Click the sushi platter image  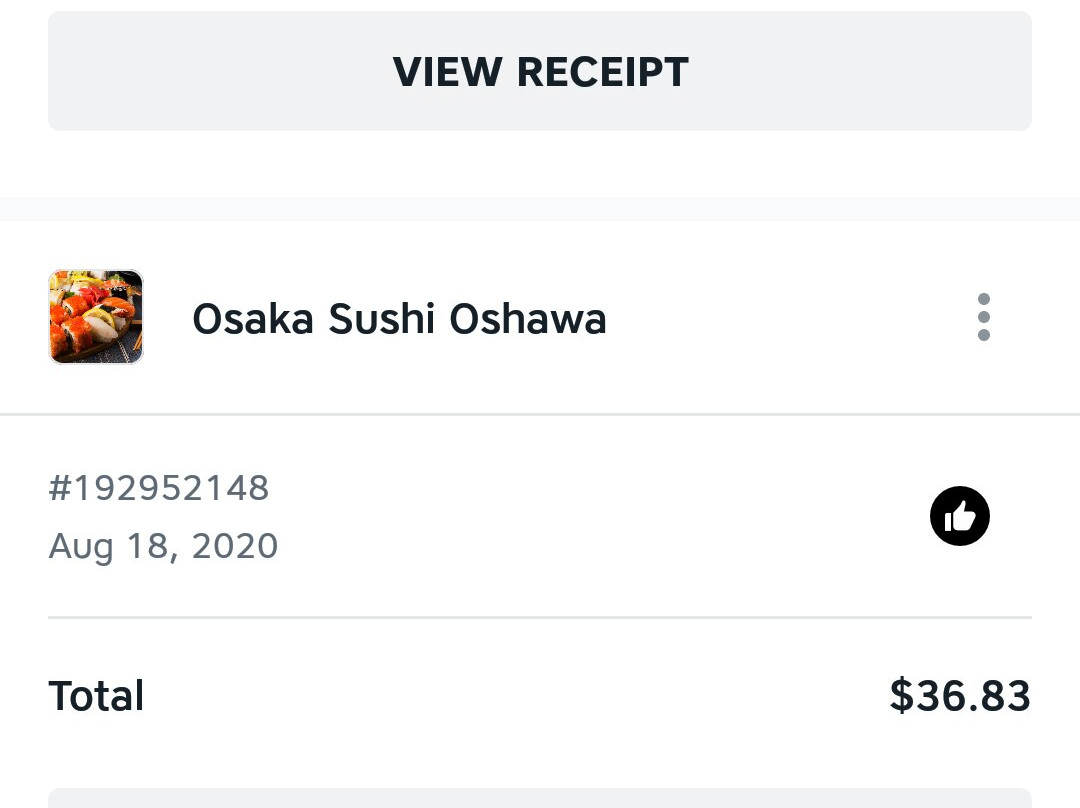tap(96, 316)
